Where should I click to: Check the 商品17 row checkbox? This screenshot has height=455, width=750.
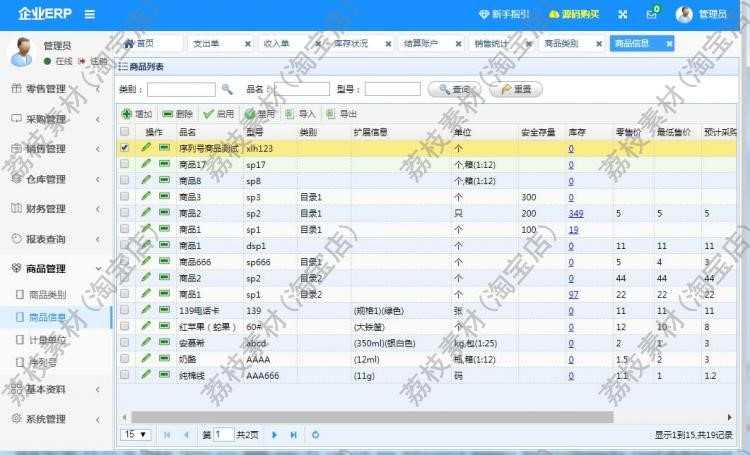(125, 164)
